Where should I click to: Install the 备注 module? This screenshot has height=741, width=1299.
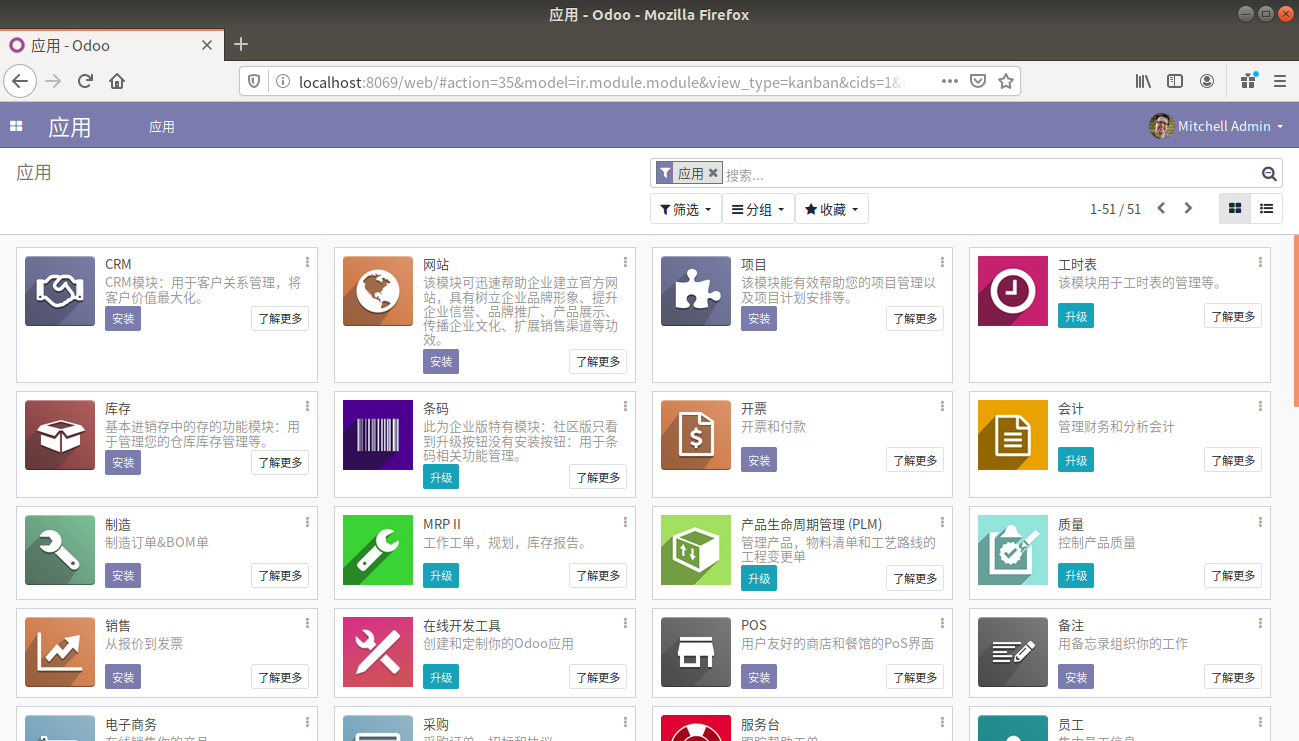click(x=1076, y=677)
